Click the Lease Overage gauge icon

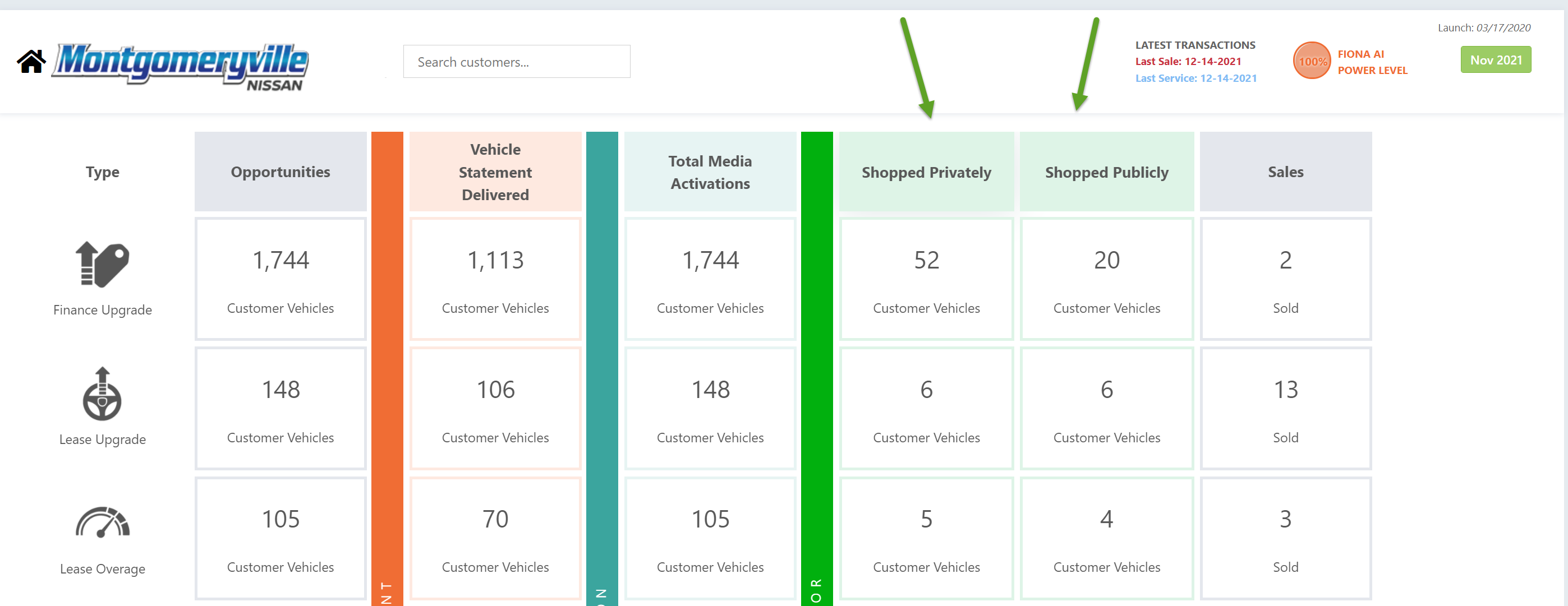102,522
